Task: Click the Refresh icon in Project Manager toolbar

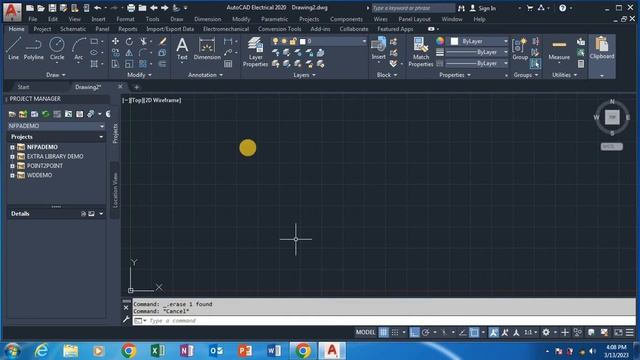Action: coord(45,114)
